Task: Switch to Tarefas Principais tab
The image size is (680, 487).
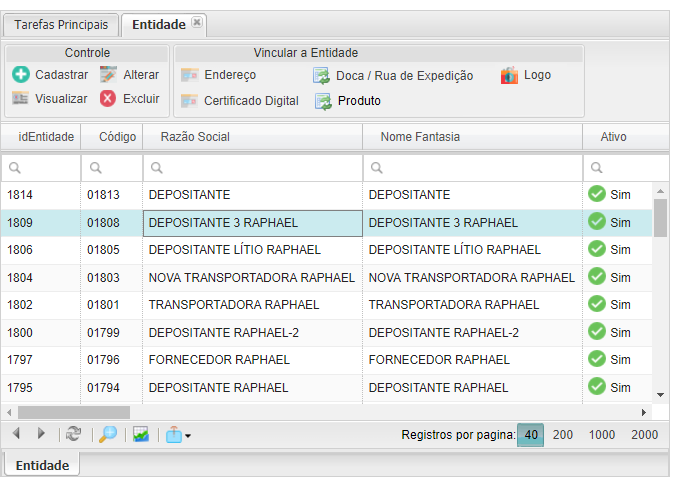Action: (61, 25)
